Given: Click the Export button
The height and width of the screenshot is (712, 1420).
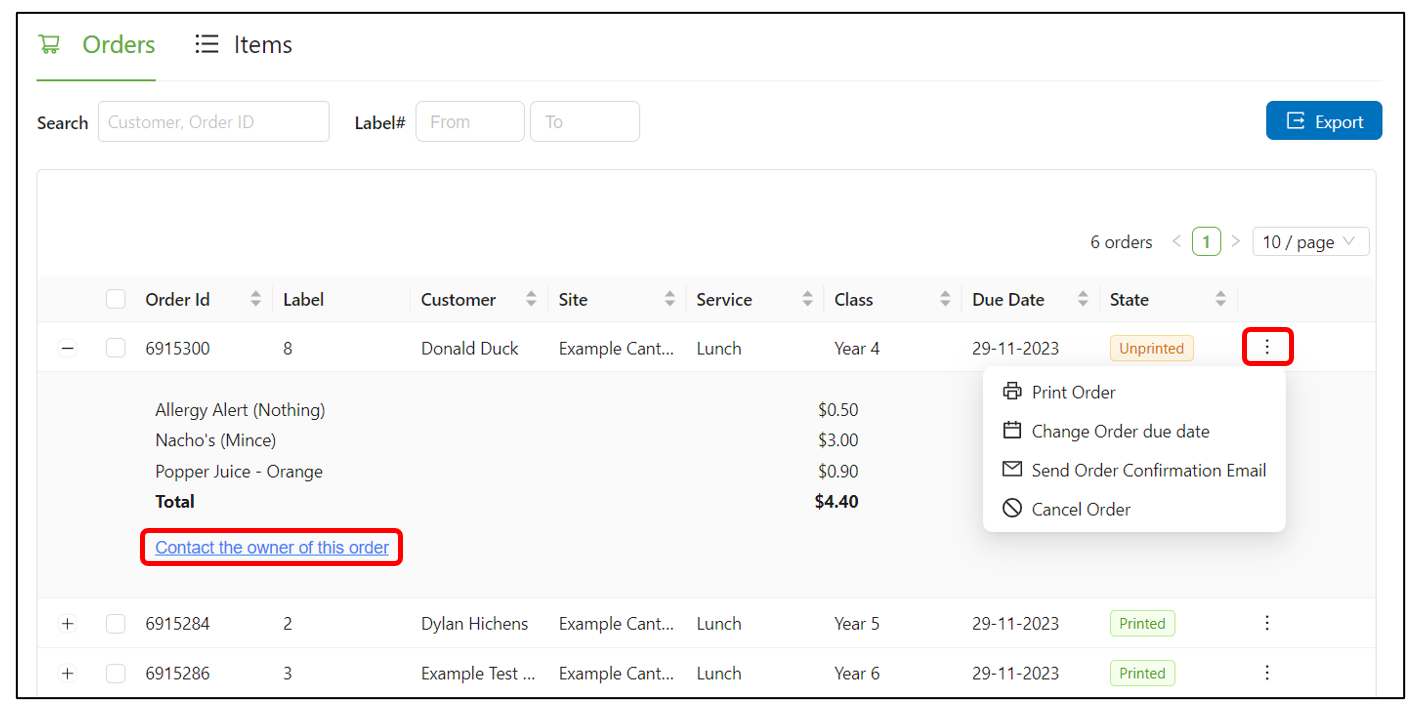Looking at the screenshot, I should [x=1323, y=121].
